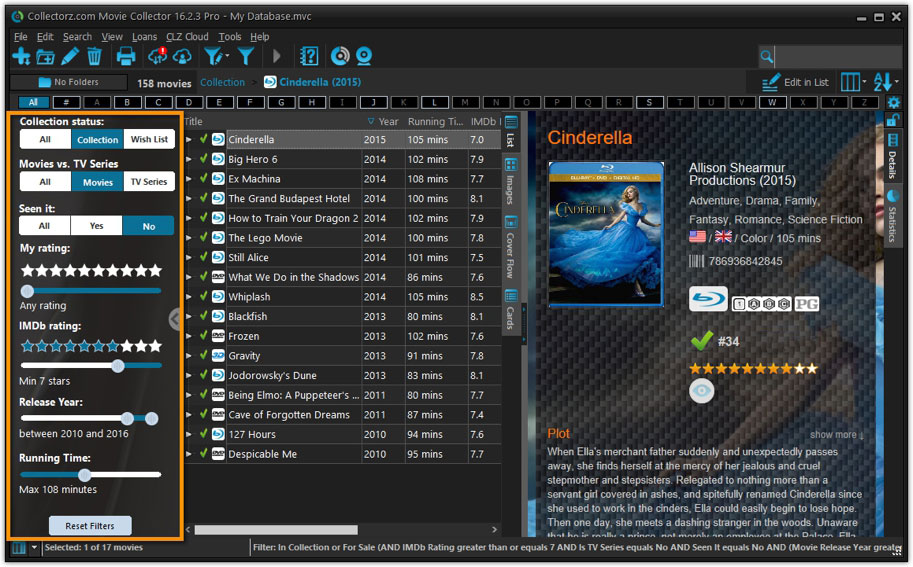This screenshot has width=913, height=567.
Task: Click the webcam scanner toolbar icon
Action: tap(364, 56)
